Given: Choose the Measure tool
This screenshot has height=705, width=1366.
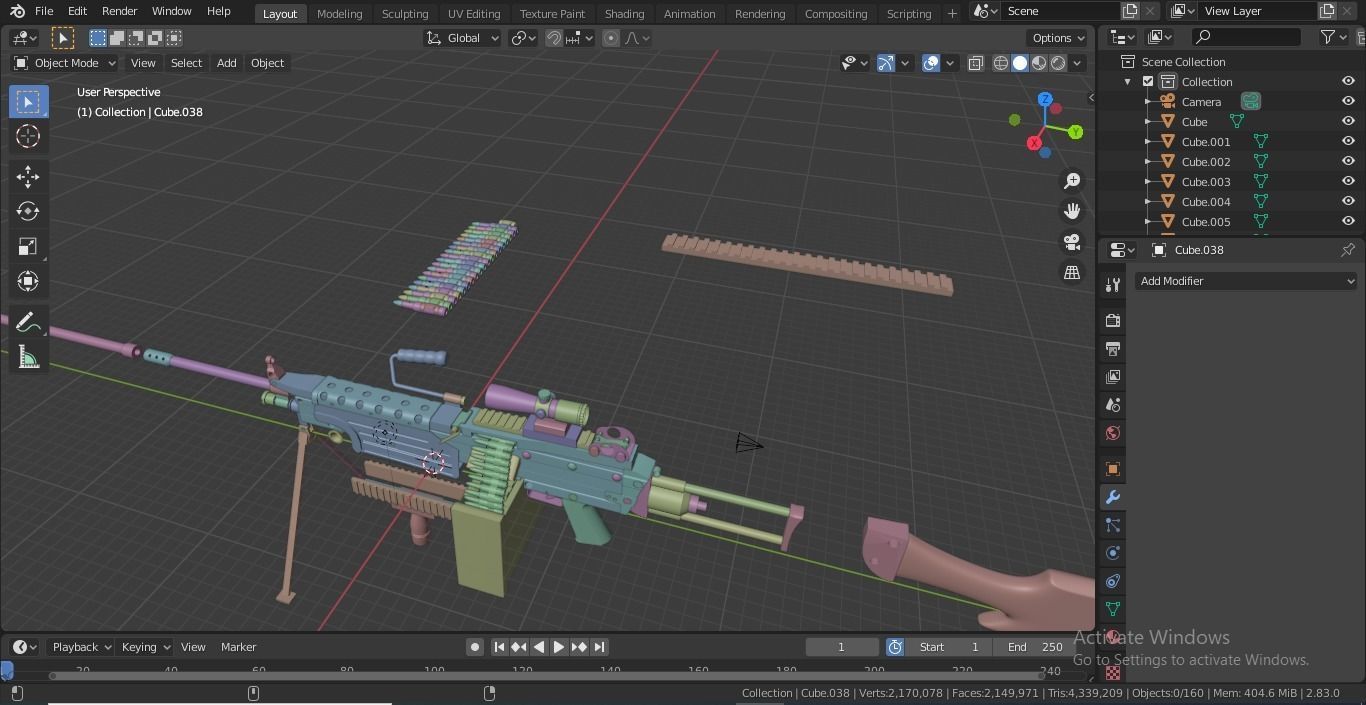Looking at the screenshot, I should click(x=28, y=358).
